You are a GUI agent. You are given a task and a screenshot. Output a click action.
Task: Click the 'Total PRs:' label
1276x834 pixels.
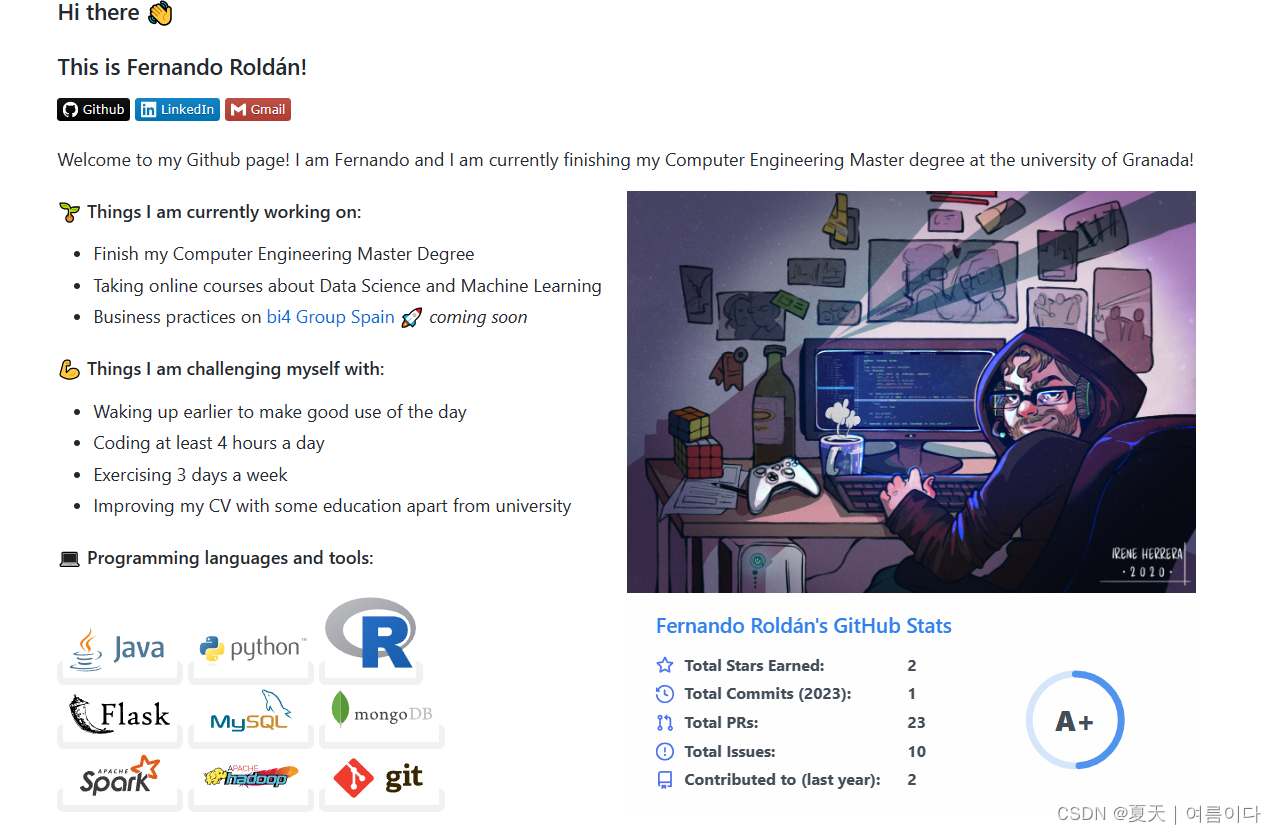coord(721,723)
